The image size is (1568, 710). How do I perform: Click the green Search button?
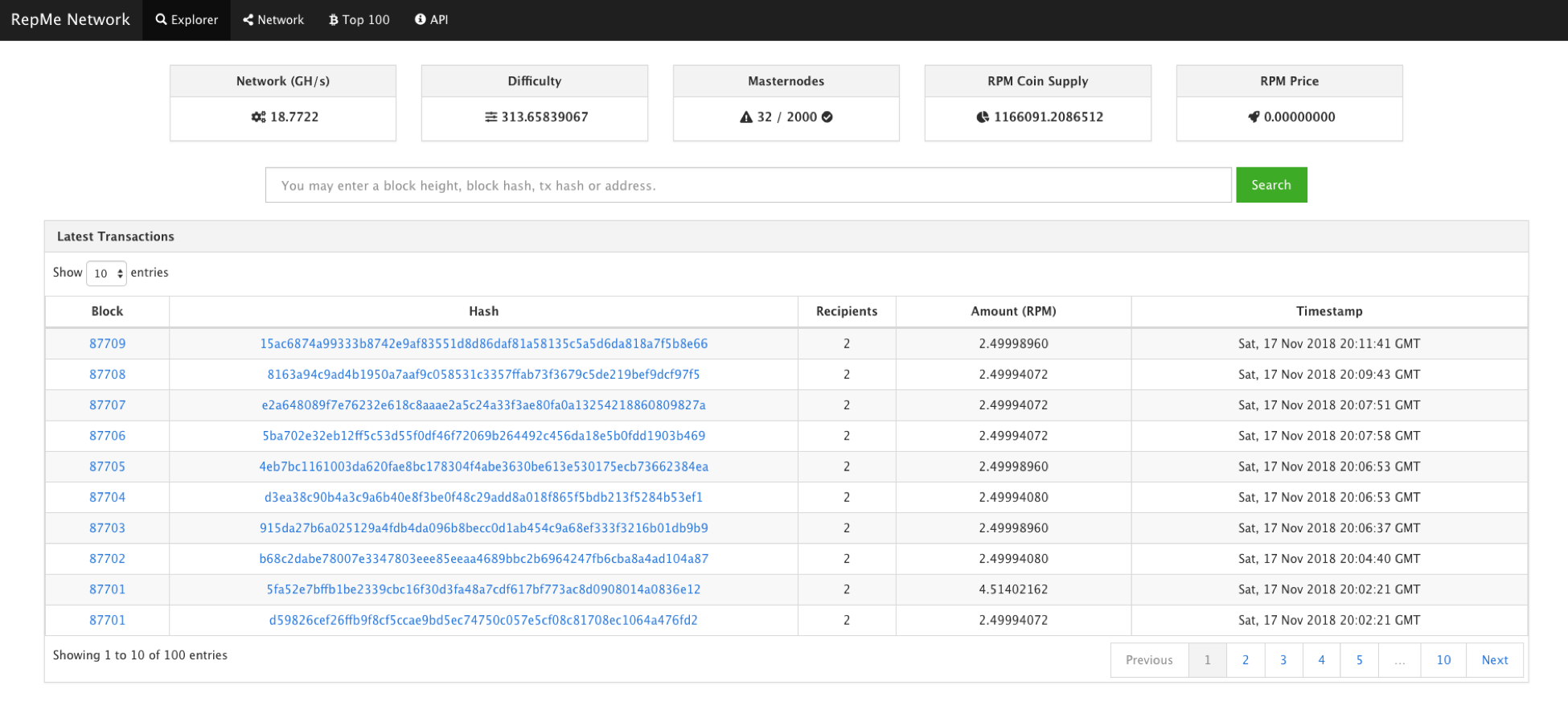point(1271,185)
